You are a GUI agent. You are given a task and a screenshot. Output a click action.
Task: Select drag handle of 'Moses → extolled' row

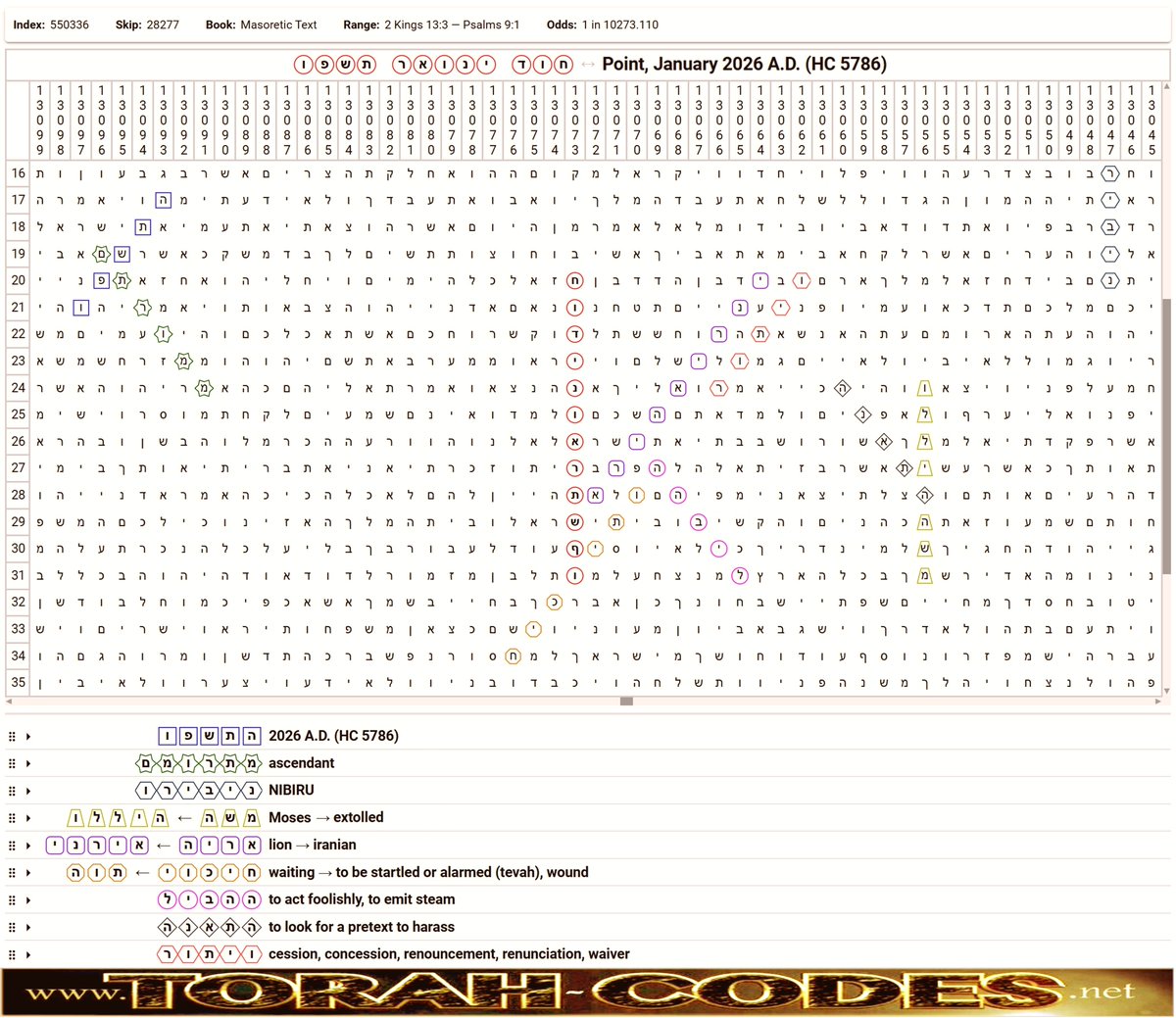pos(12,818)
